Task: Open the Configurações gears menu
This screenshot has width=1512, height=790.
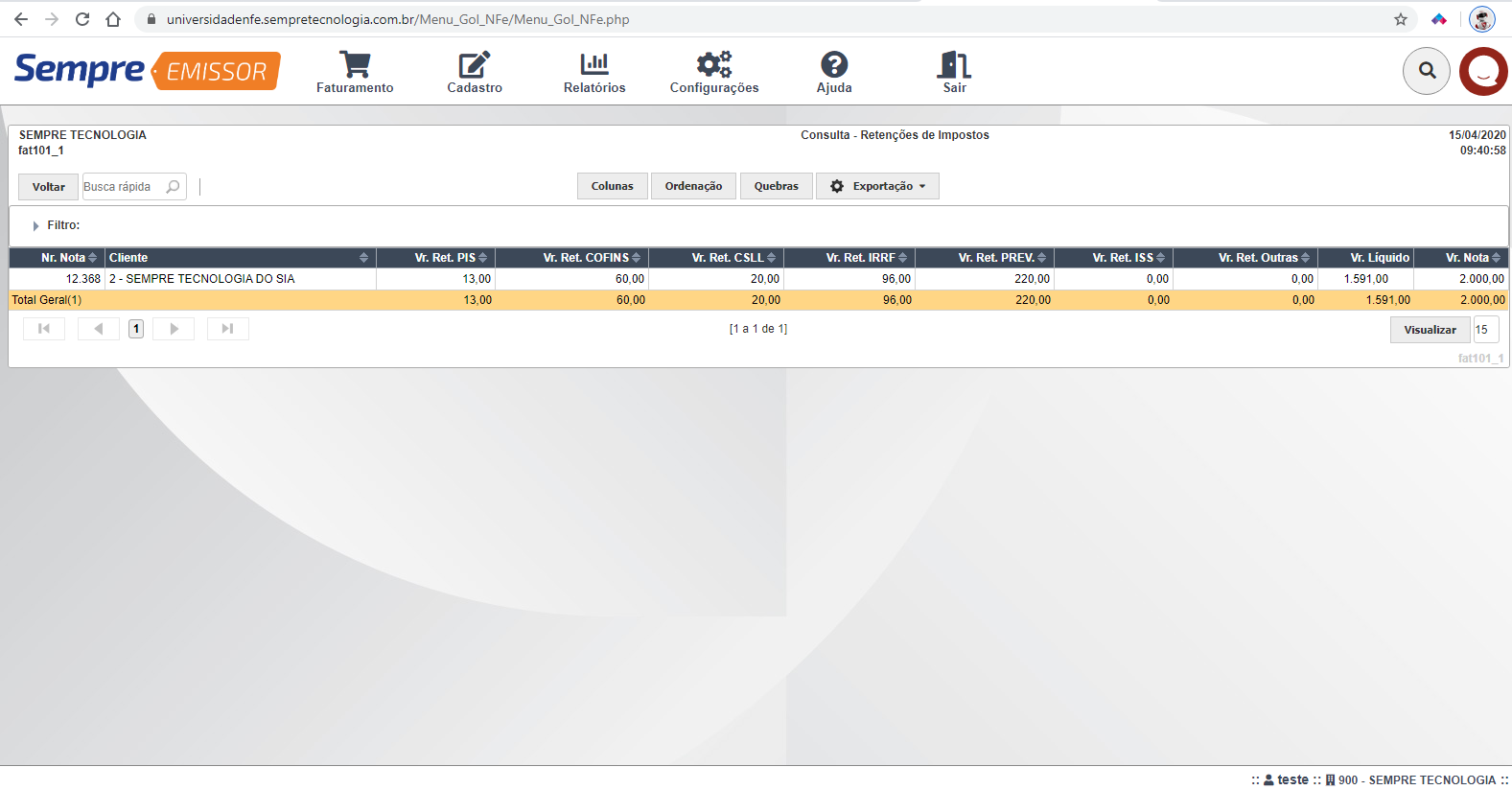Action: (x=714, y=72)
